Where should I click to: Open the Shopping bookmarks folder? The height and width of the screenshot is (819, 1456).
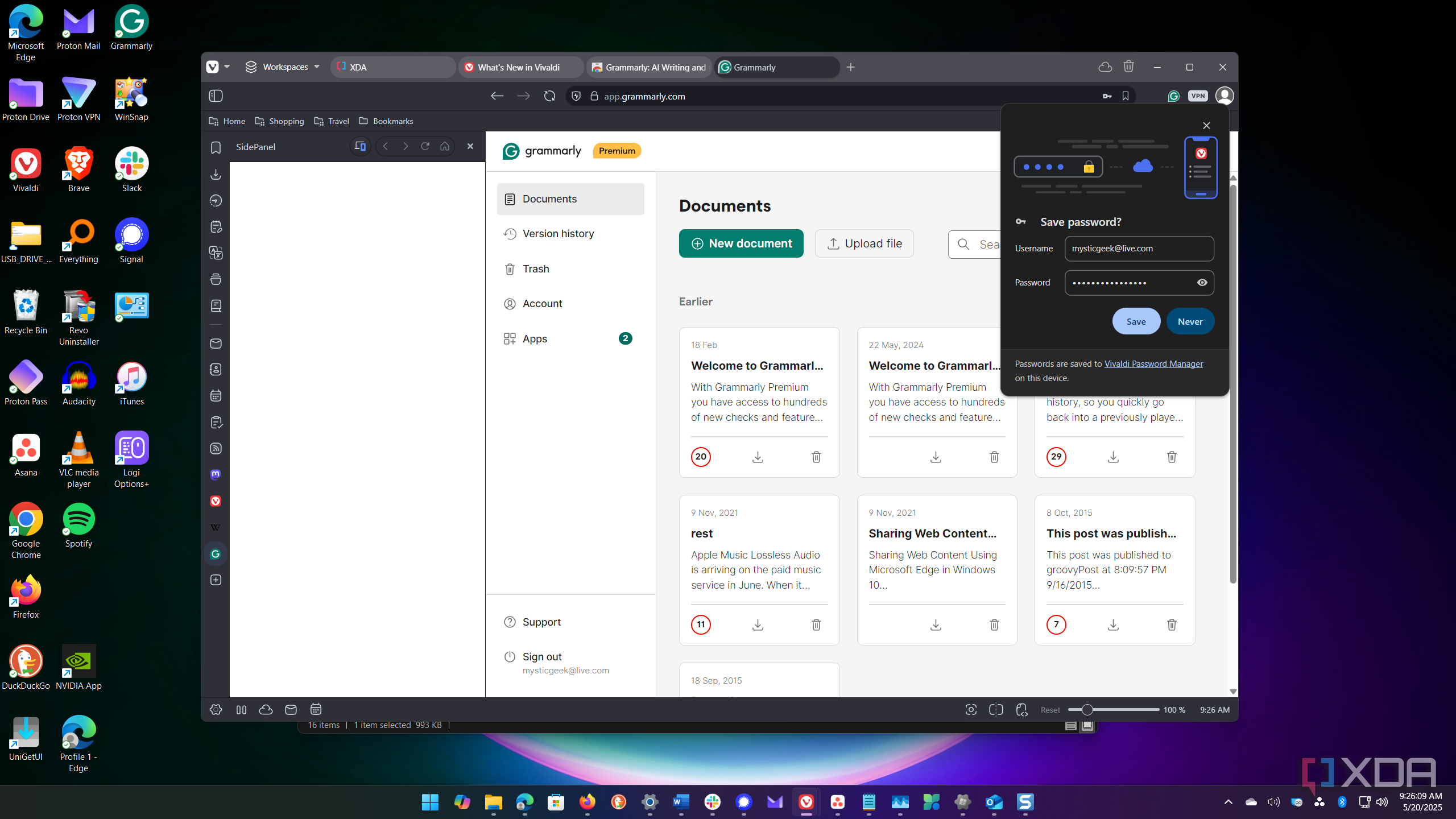pos(279,121)
